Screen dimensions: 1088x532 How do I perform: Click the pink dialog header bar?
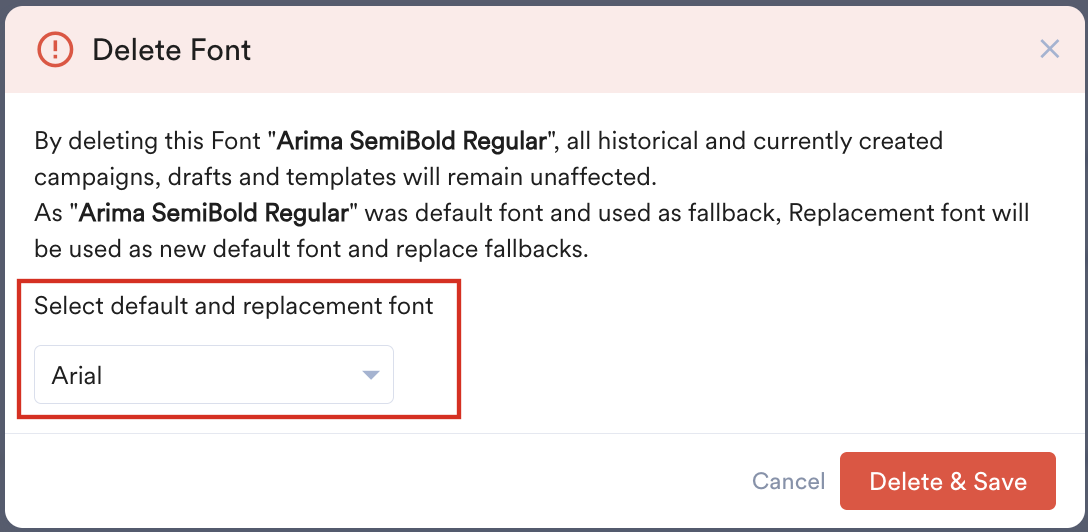[600, 50]
